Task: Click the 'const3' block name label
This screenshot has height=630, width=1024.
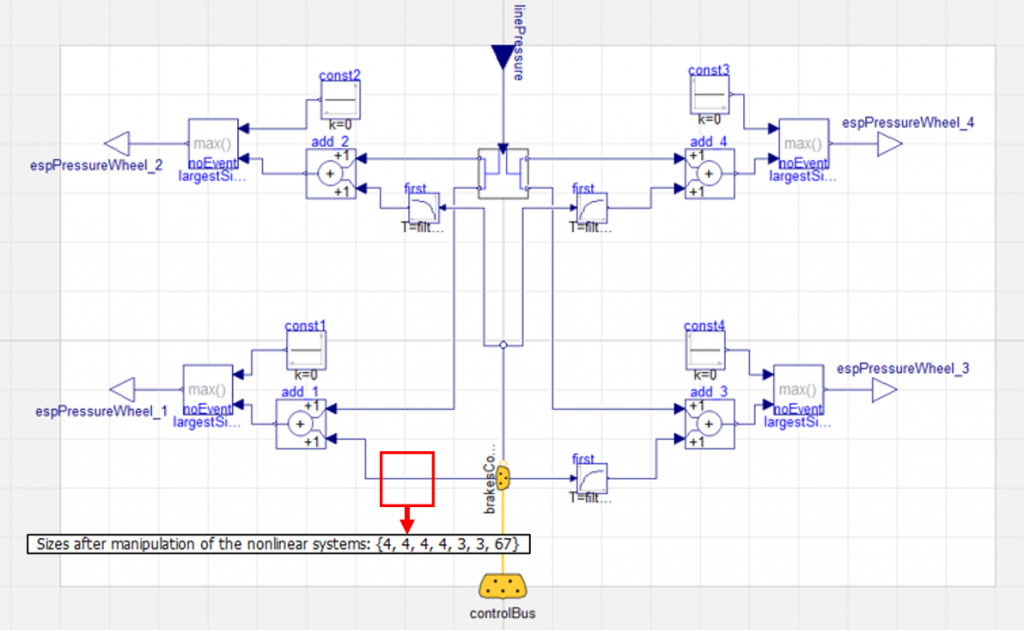Action: point(709,70)
